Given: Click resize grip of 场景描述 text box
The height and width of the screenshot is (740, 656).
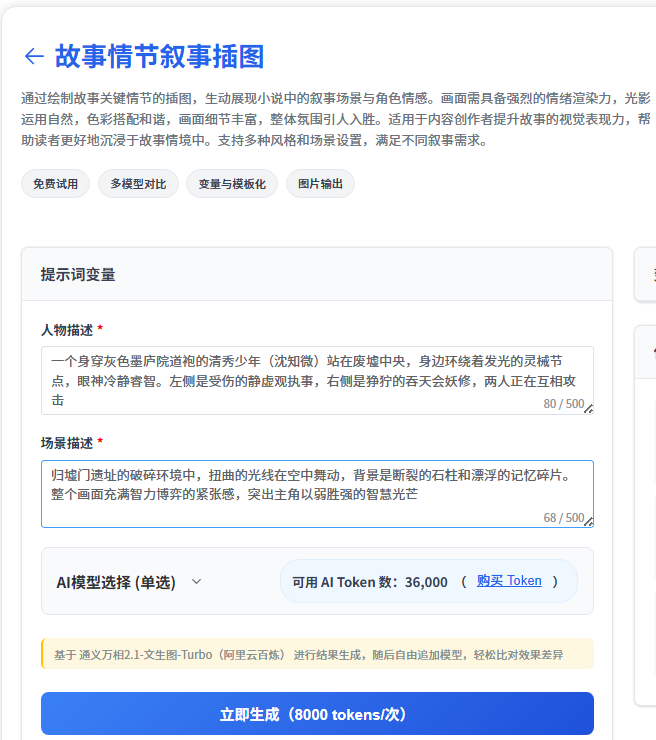Looking at the screenshot, I should [x=588, y=521].
